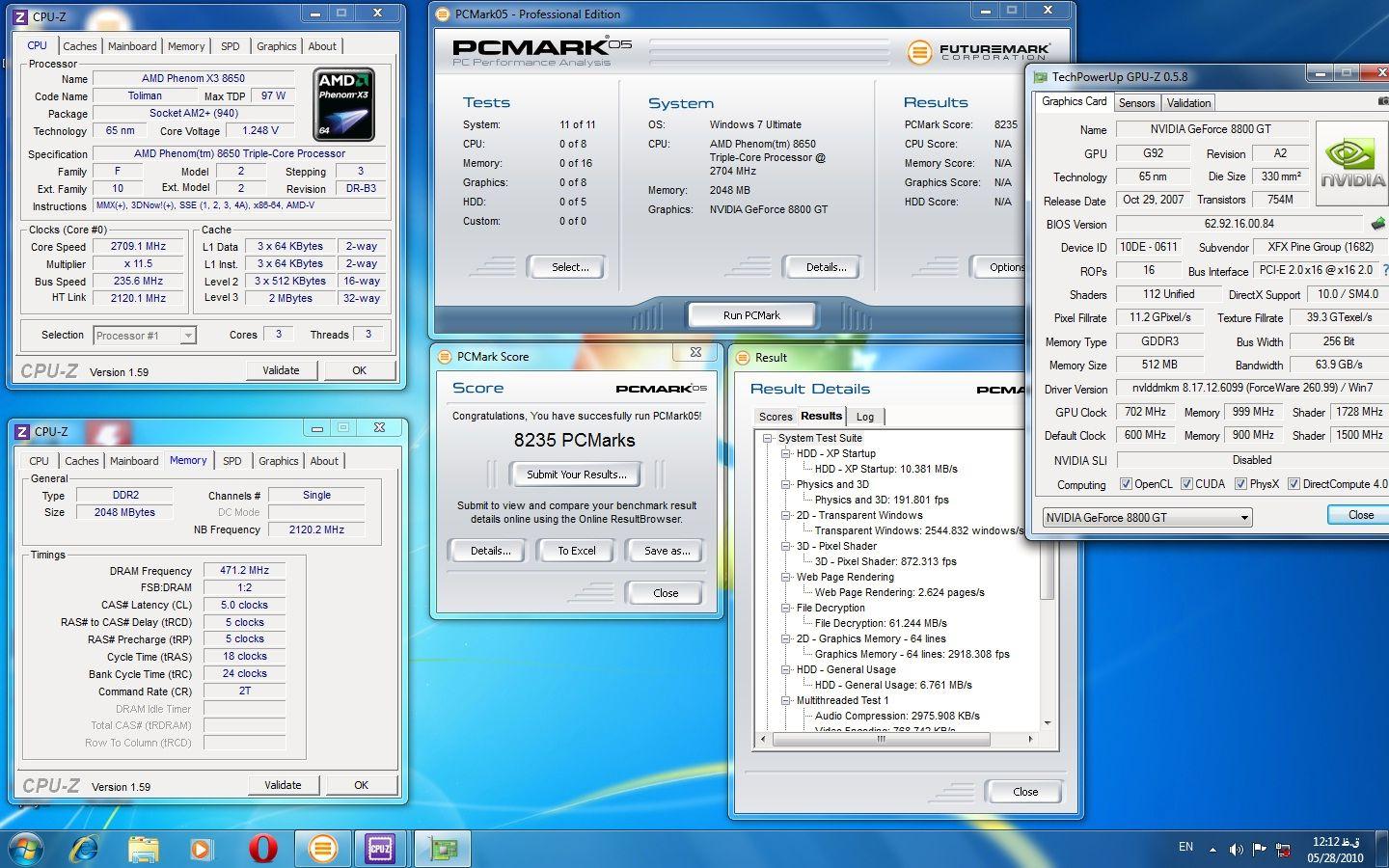This screenshot has height=868, width=1389.
Task: Open SPD tab in bottom CPU-Z window
Action: (232, 461)
